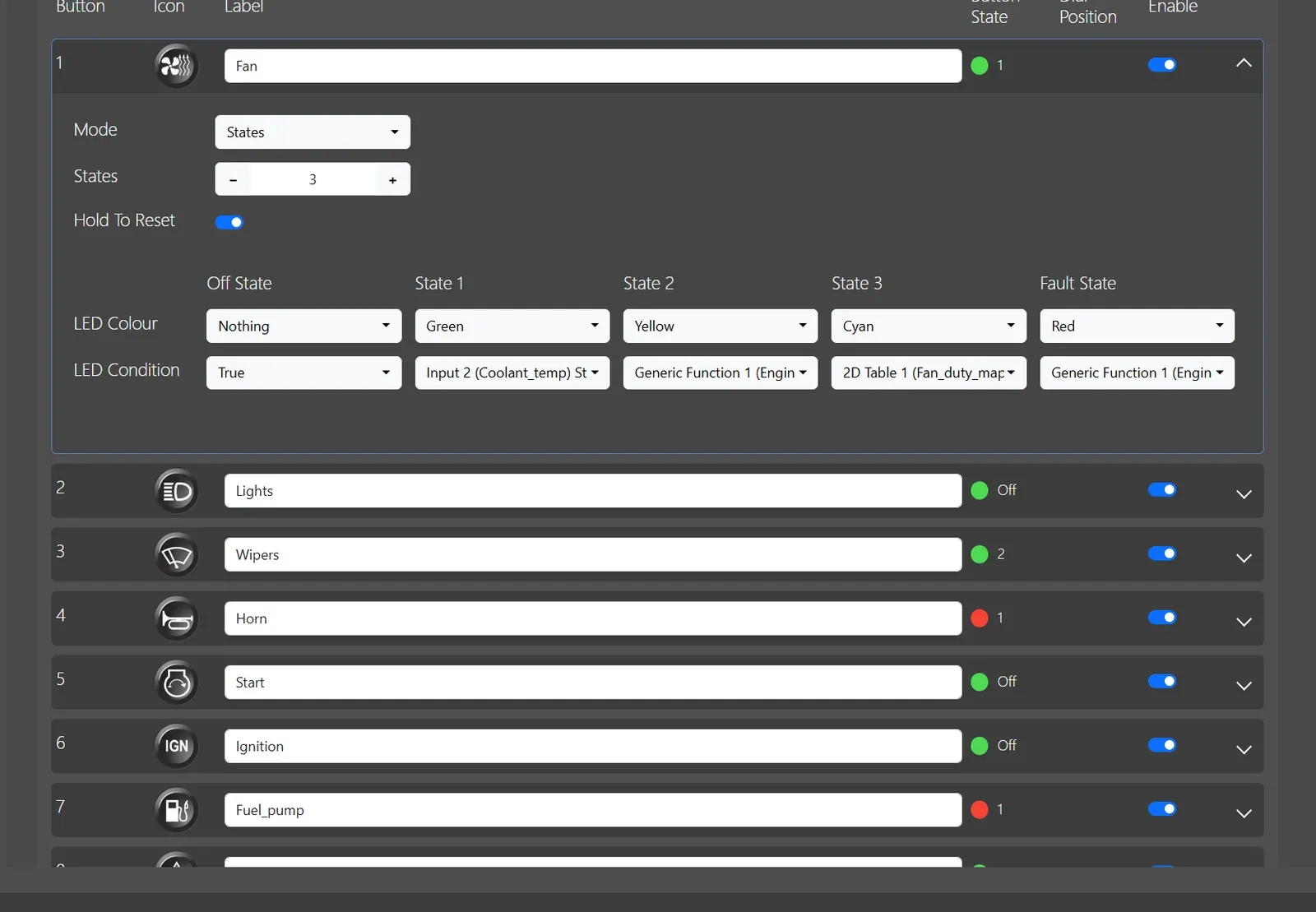Click the green state indicator for Fan

coord(980,66)
